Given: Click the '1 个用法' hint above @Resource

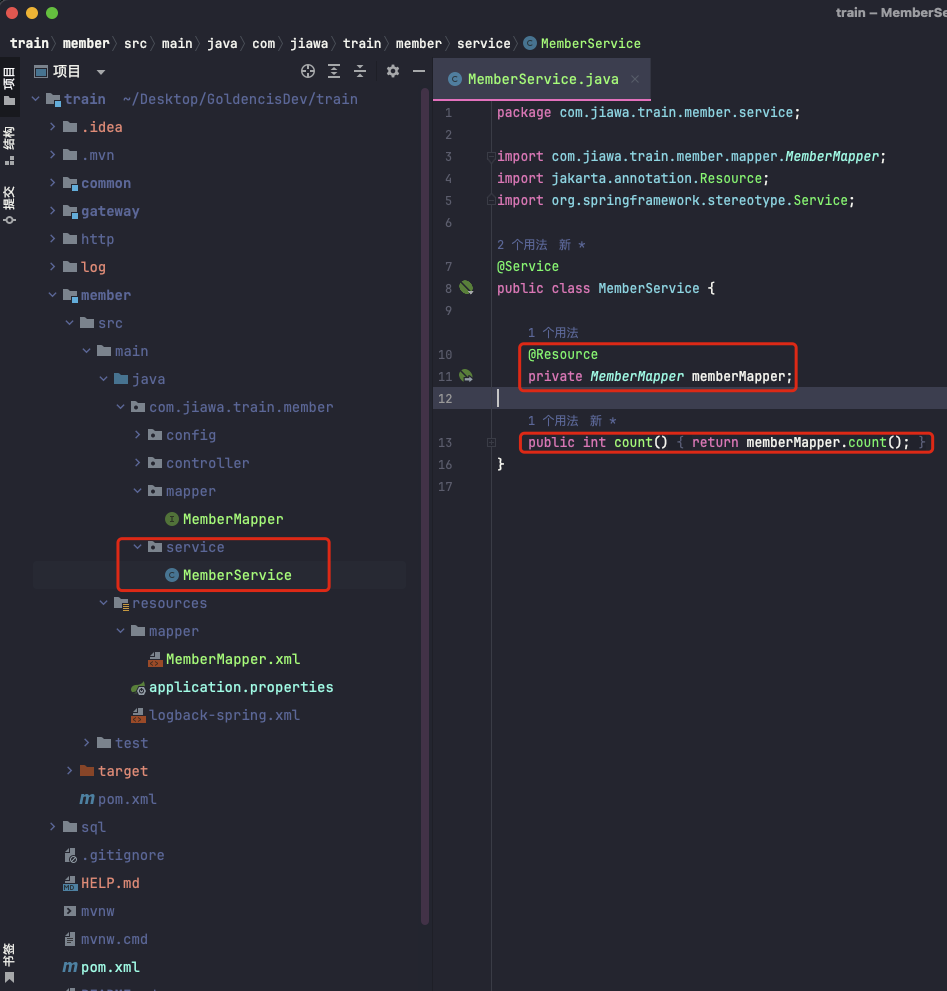Looking at the screenshot, I should [x=553, y=332].
